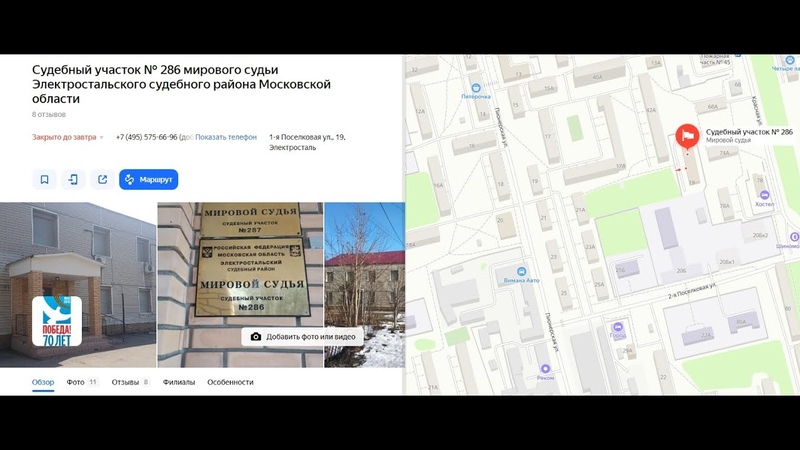The image size is (800, 450).
Task: Click building 40А on the map
Action: pyautogui.click(x=597, y=77)
